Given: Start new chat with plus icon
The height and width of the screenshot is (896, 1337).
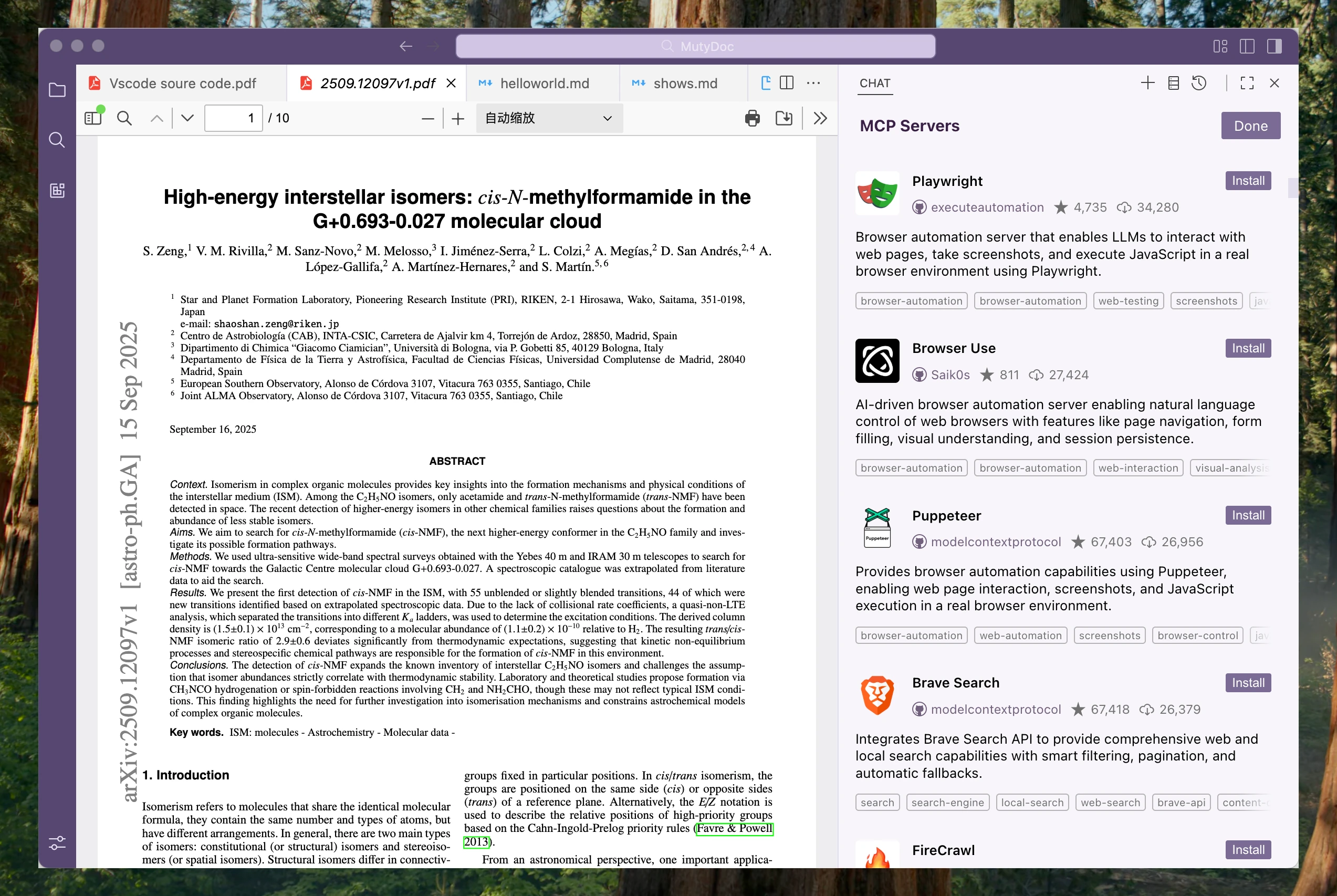Looking at the screenshot, I should point(1147,84).
